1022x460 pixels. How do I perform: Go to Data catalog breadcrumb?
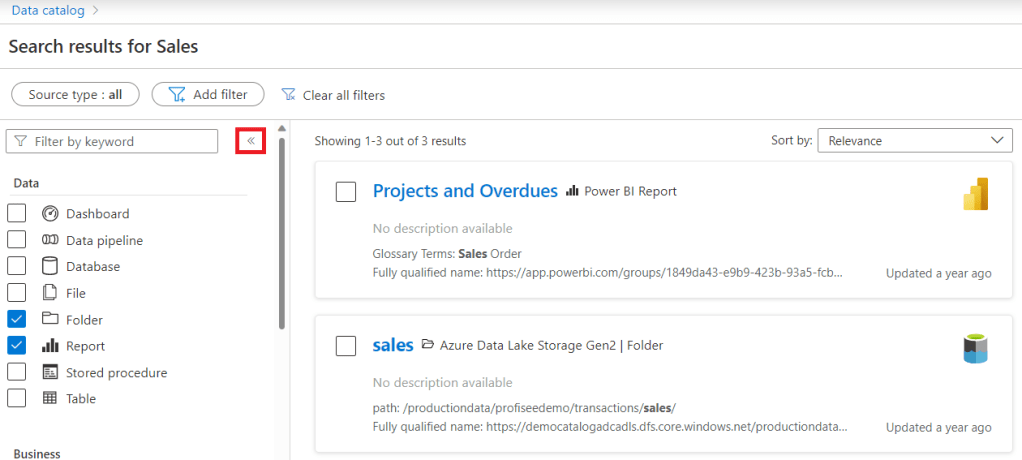(46, 10)
